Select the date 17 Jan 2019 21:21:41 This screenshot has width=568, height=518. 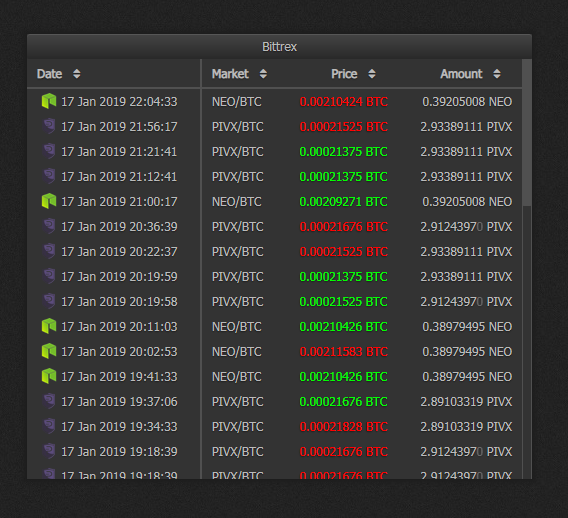119,152
